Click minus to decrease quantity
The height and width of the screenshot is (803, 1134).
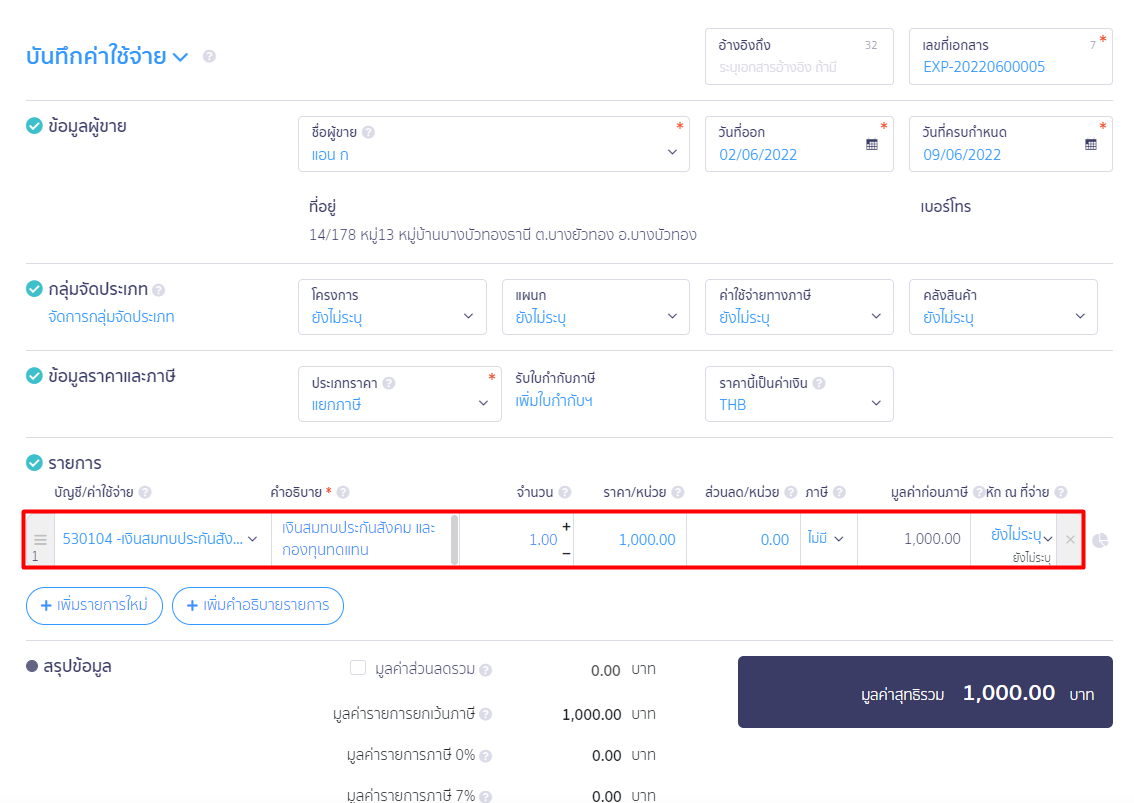(x=566, y=553)
